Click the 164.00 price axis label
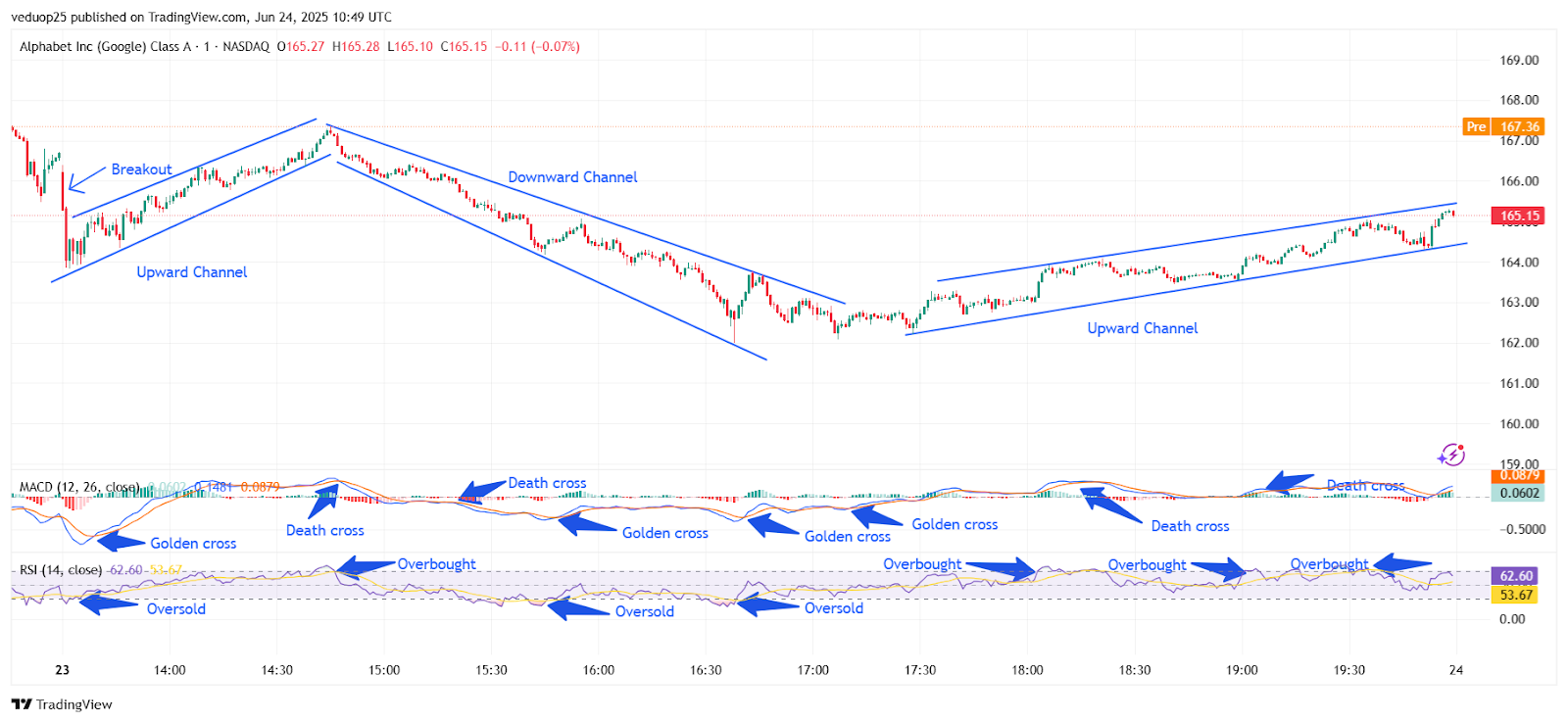 click(1519, 263)
